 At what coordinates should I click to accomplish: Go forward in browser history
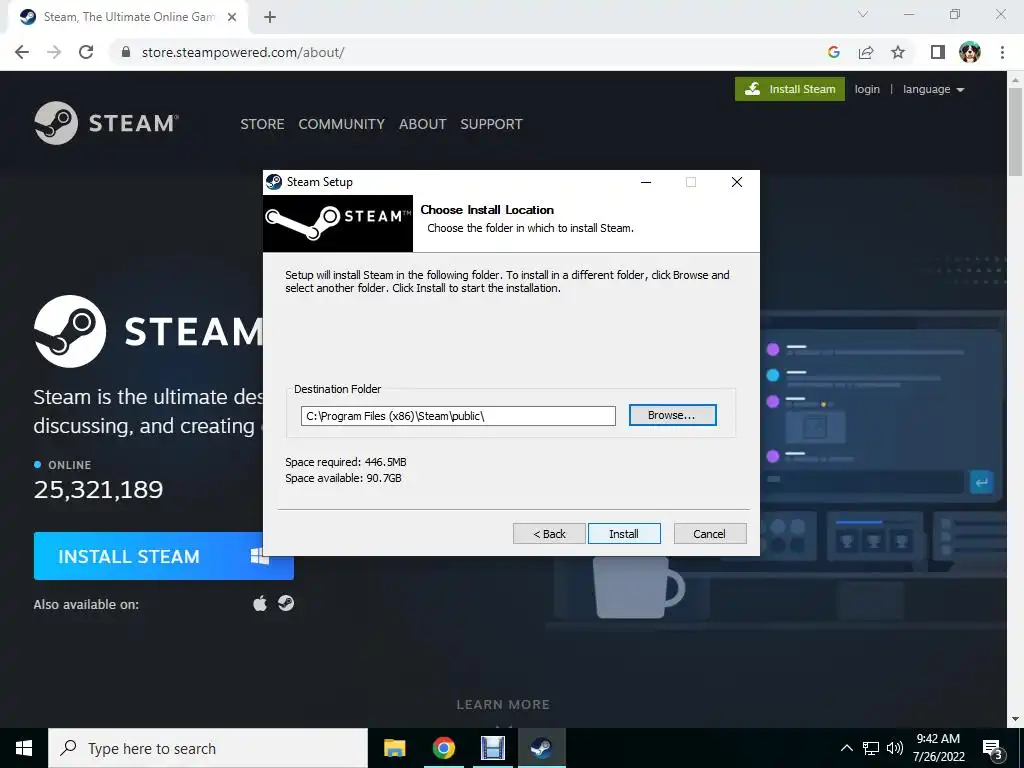coord(54,52)
